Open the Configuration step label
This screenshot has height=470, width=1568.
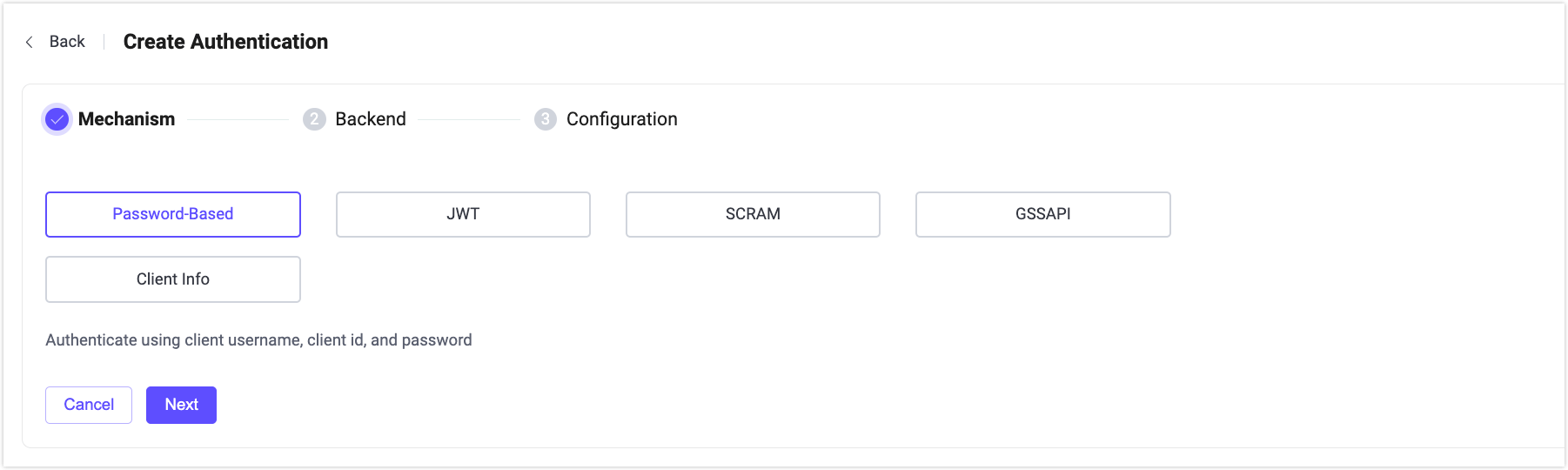(621, 119)
